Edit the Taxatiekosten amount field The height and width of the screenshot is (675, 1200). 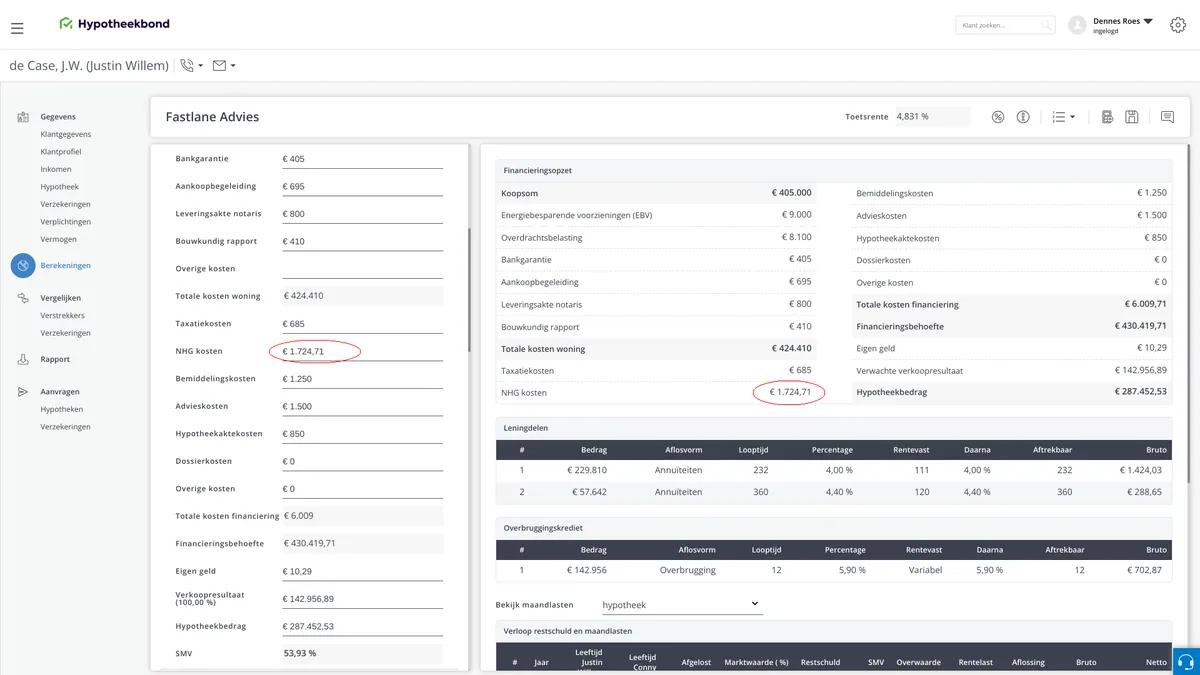(x=362, y=324)
